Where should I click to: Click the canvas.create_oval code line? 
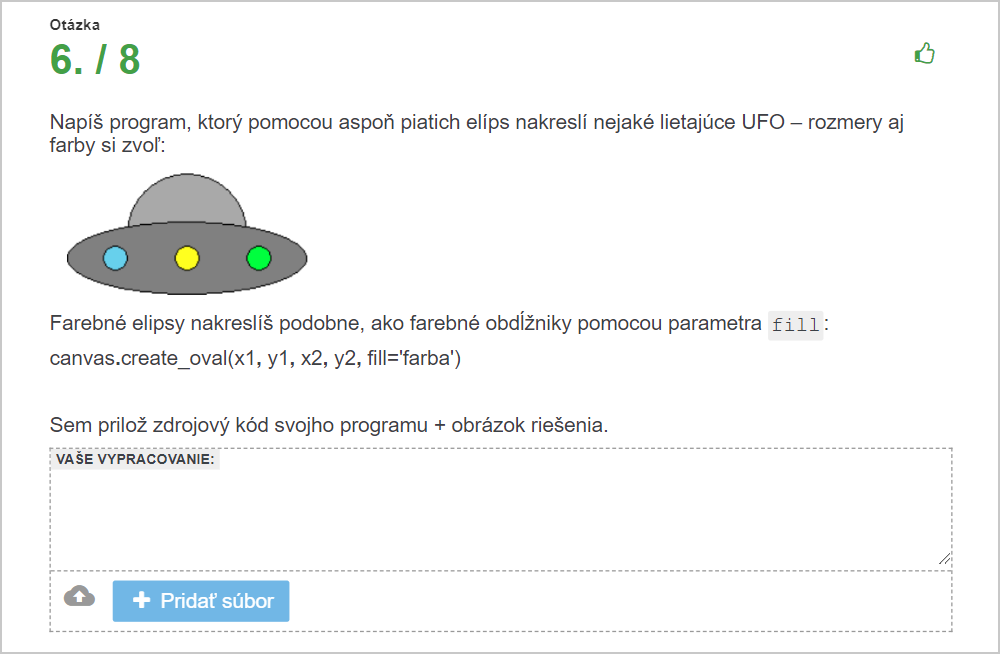(255, 359)
